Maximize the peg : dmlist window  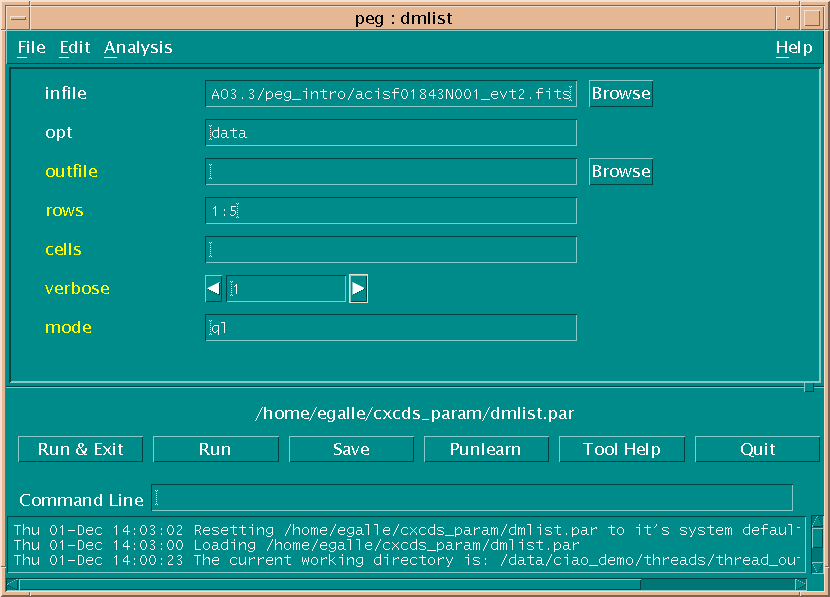coord(812,18)
